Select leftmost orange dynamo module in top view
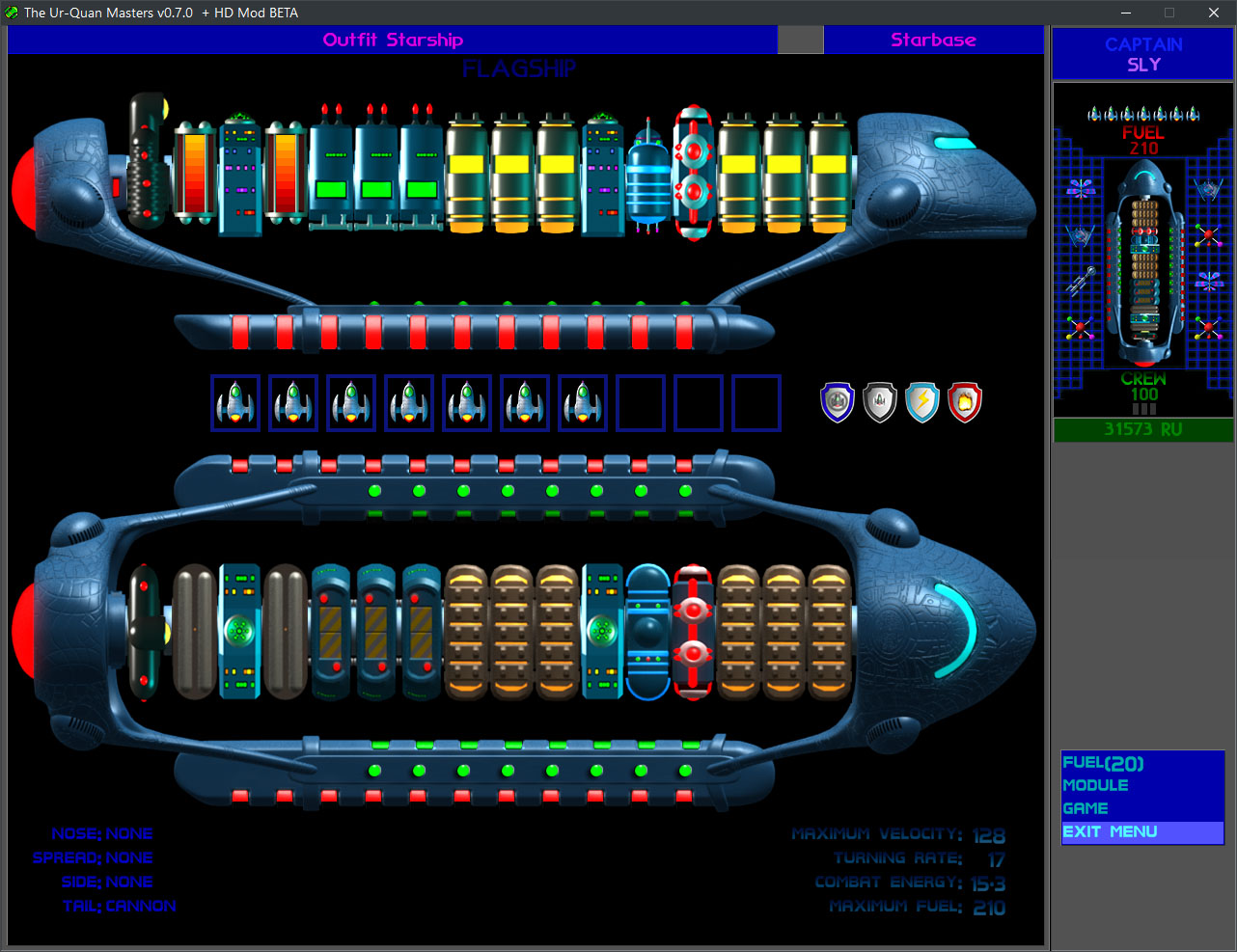1237x952 pixels. click(194, 174)
